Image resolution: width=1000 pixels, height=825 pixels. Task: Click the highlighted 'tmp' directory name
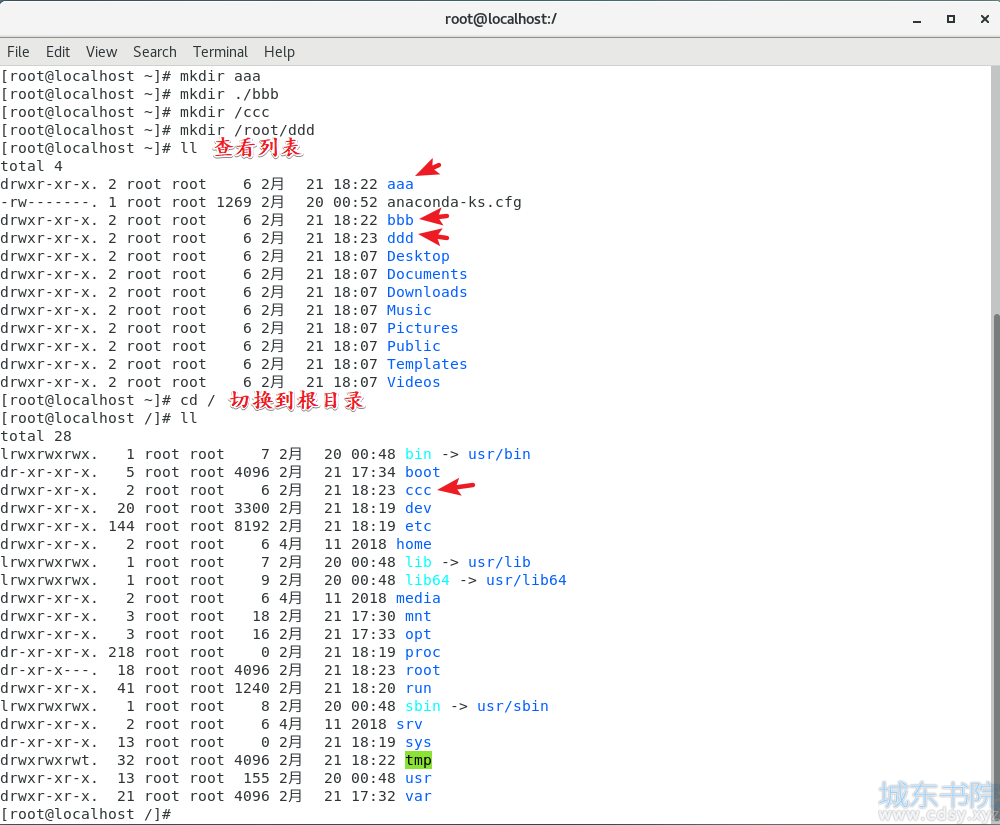coord(418,760)
